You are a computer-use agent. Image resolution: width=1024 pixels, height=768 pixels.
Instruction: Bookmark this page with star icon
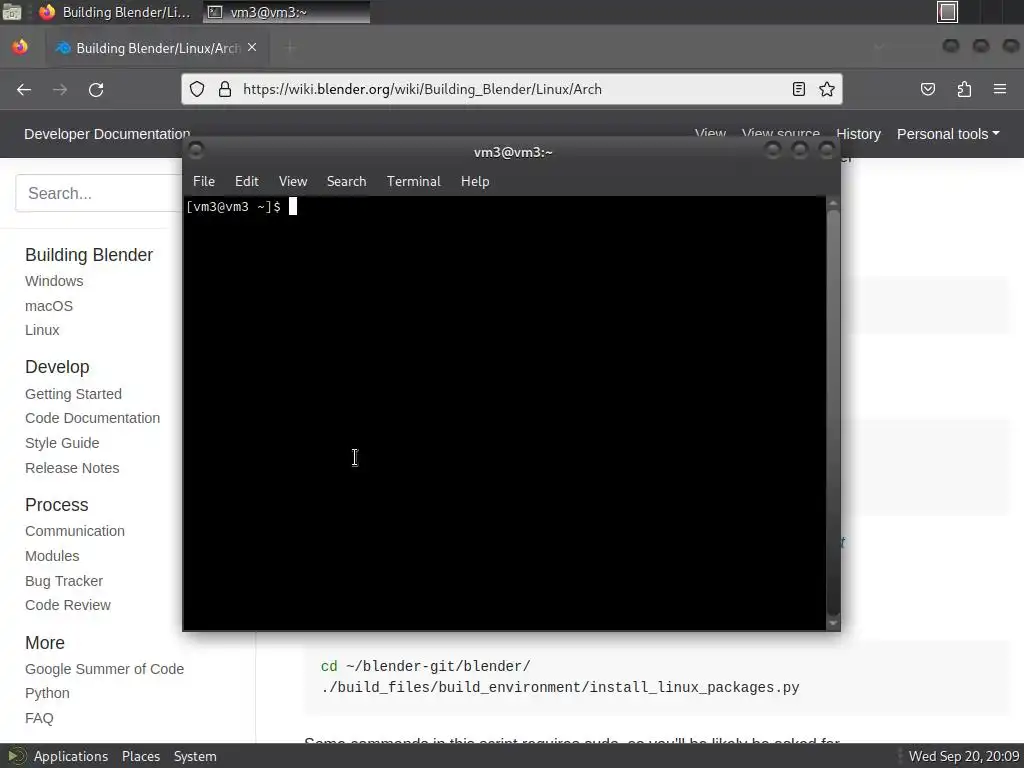point(827,89)
